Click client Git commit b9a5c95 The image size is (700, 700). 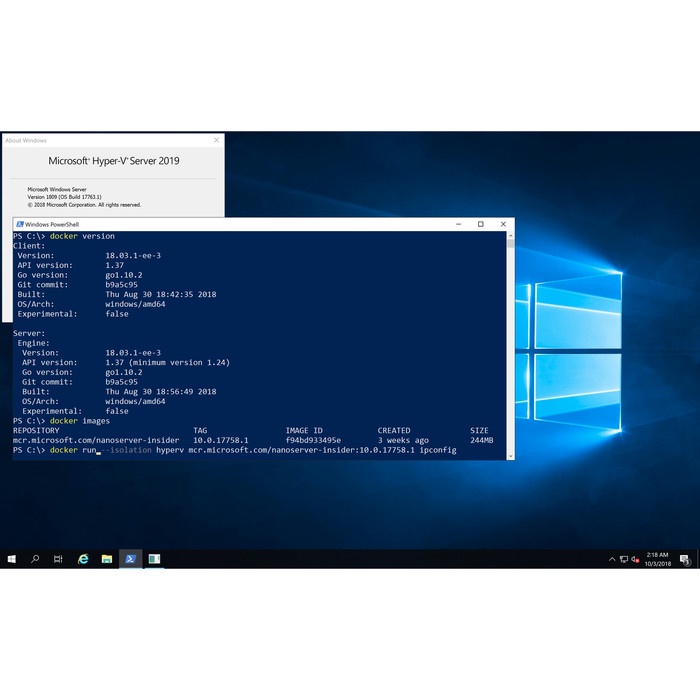pyautogui.click(x=121, y=285)
